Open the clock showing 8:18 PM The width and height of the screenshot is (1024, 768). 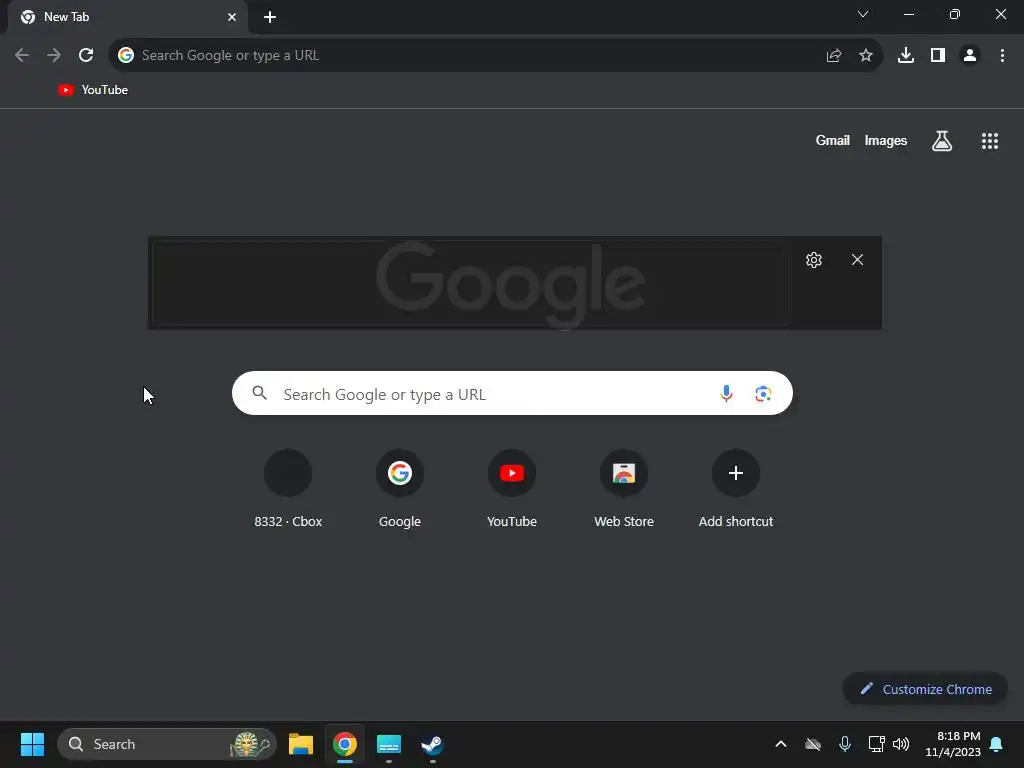click(x=953, y=744)
